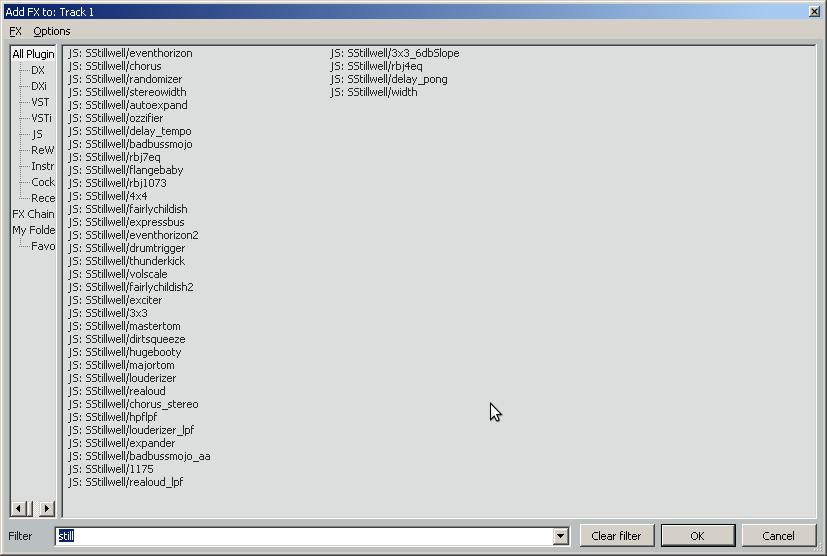Screen dimensions: 827x556
Task: Select JS: SStillwell/rbj4eq plugin
Action: (377, 66)
